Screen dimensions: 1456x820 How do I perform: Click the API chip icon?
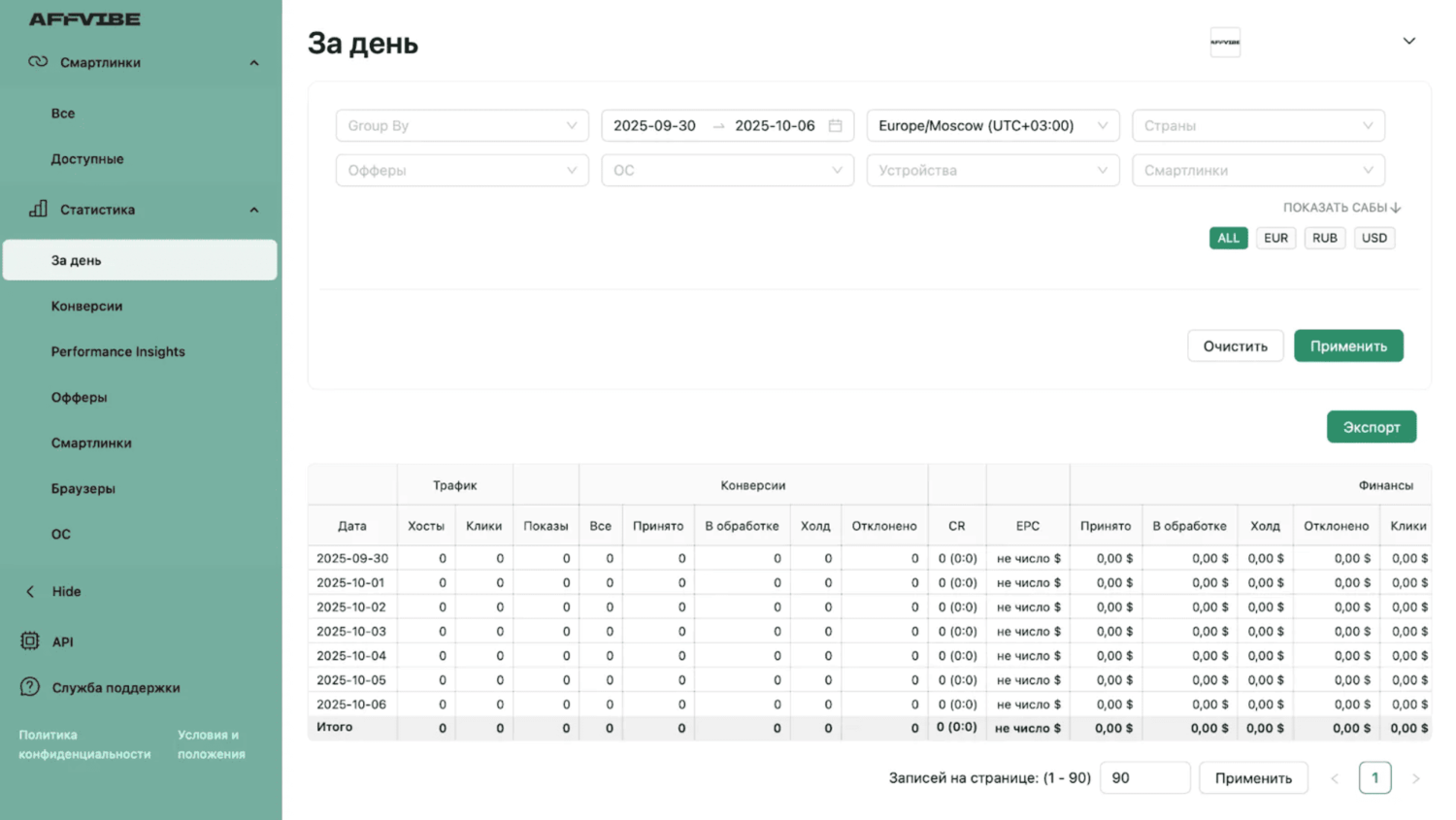click(30, 641)
